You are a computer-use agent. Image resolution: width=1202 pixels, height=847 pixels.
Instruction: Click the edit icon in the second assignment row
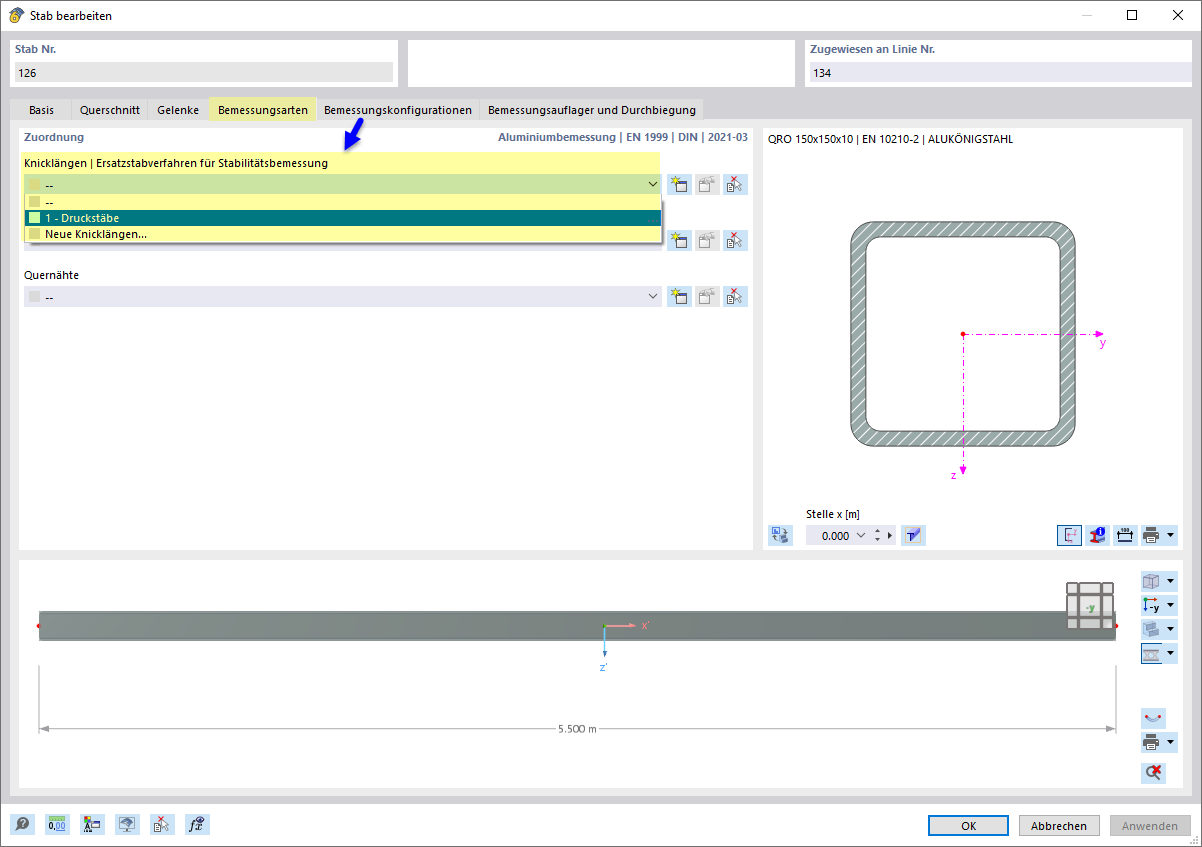click(708, 240)
